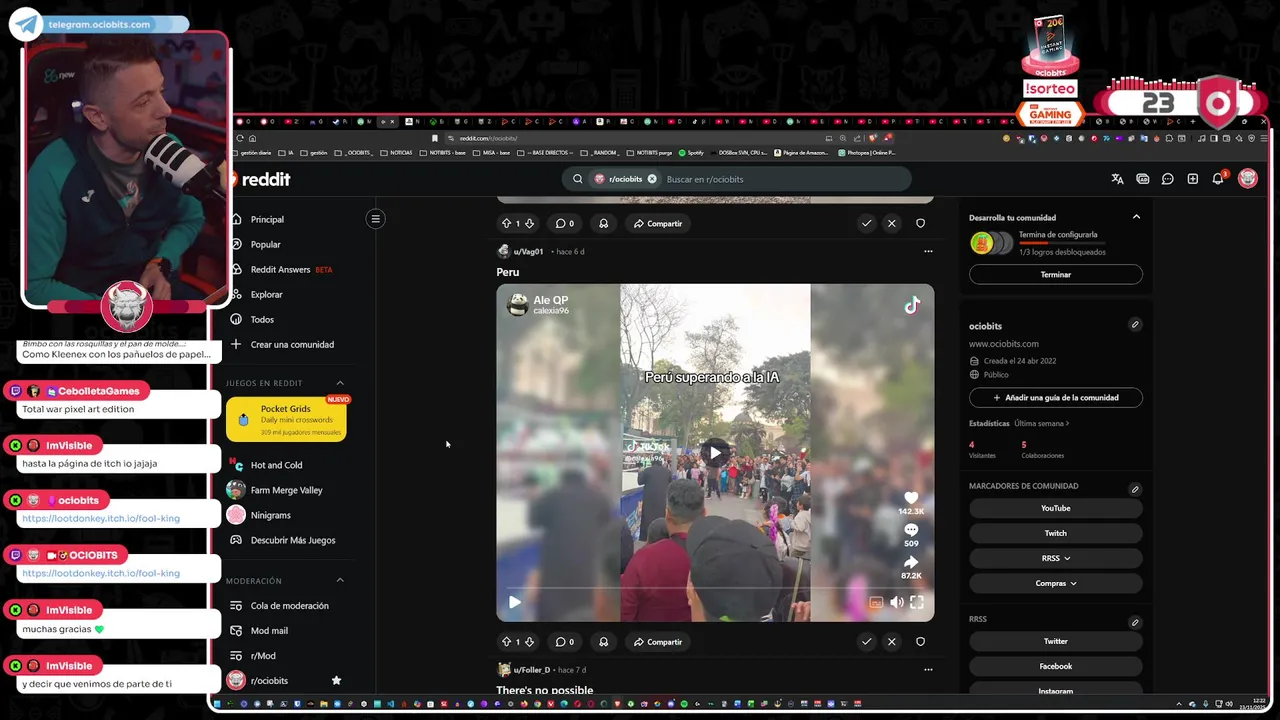Open the options menu of the Peru post
This screenshot has height=720, width=1280.
pos(928,251)
